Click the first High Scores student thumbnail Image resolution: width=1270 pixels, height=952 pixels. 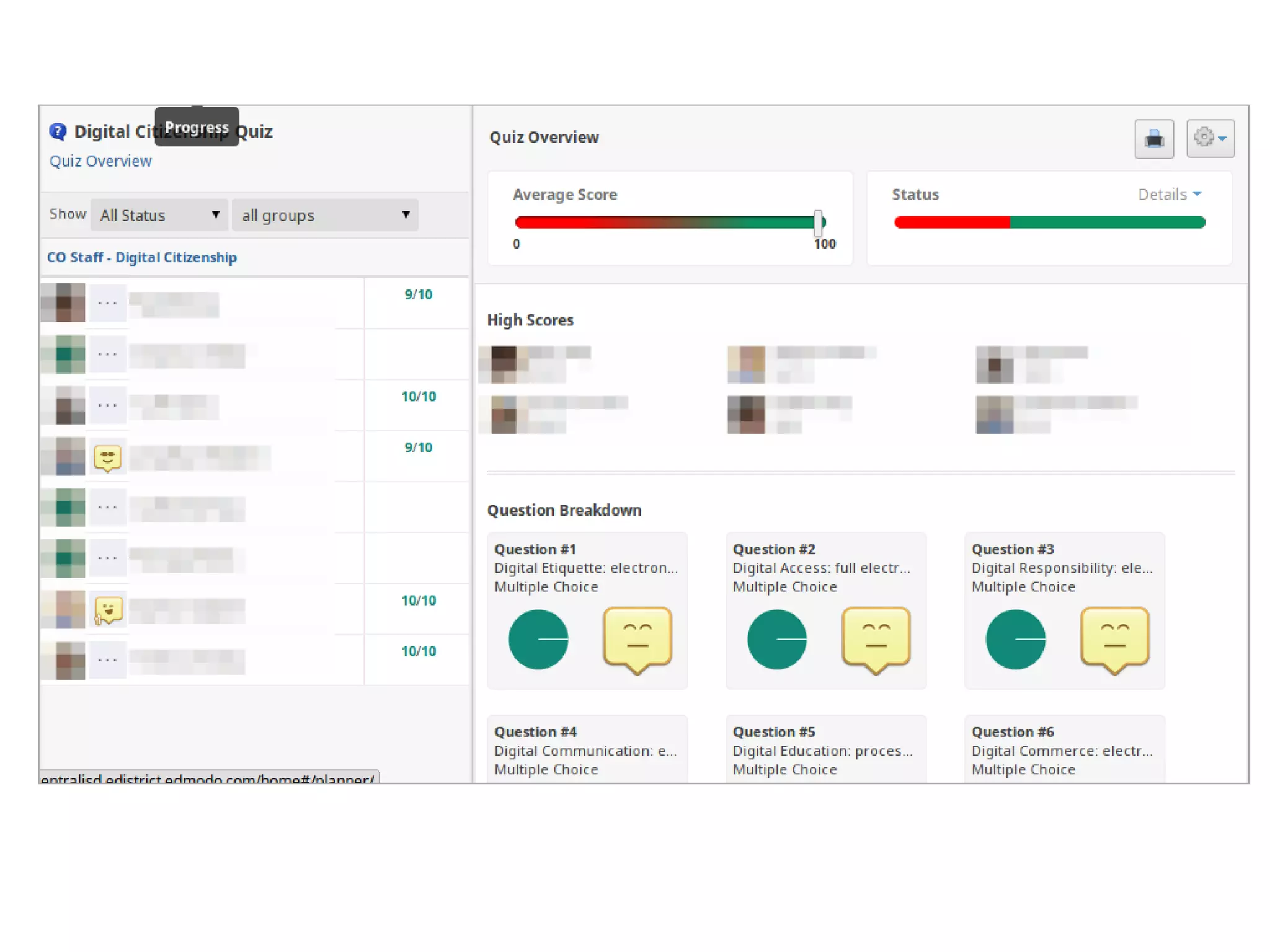click(x=504, y=364)
